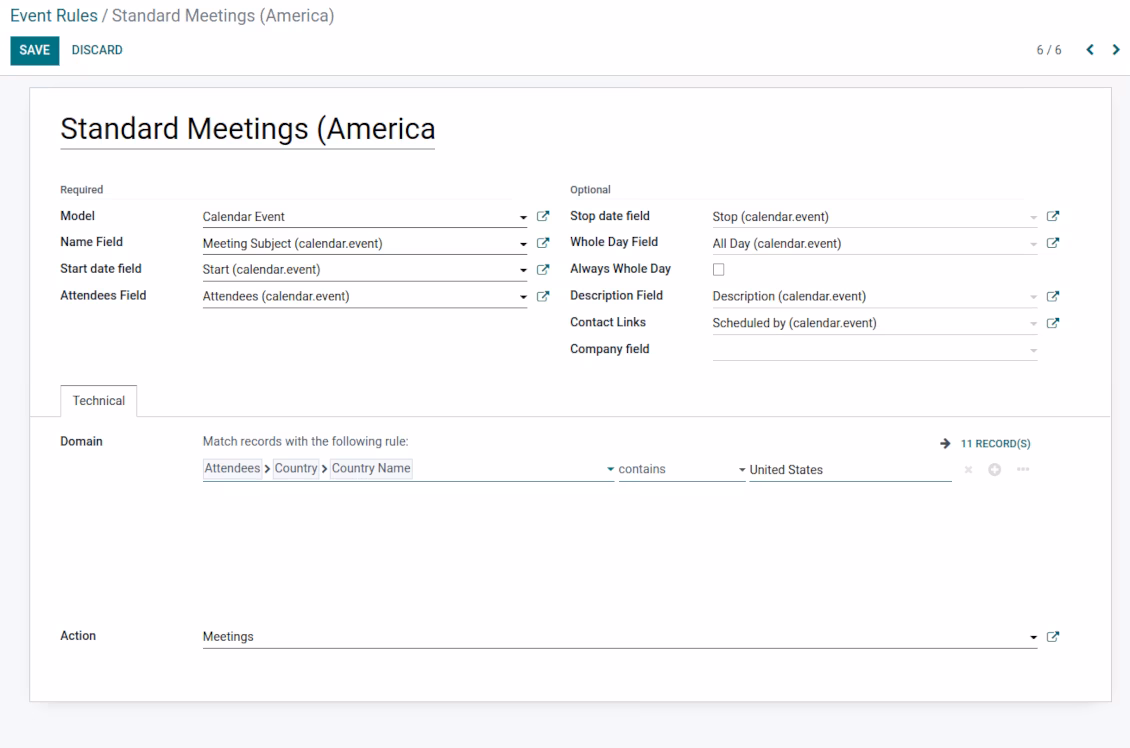Open external link for Description Field
The image size is (1130, 748).
[x=1052, y=296]
